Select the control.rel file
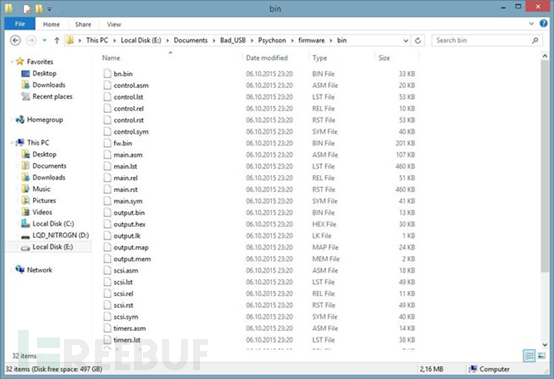Screen dimensions: 554x379 [x=129, y=109]
